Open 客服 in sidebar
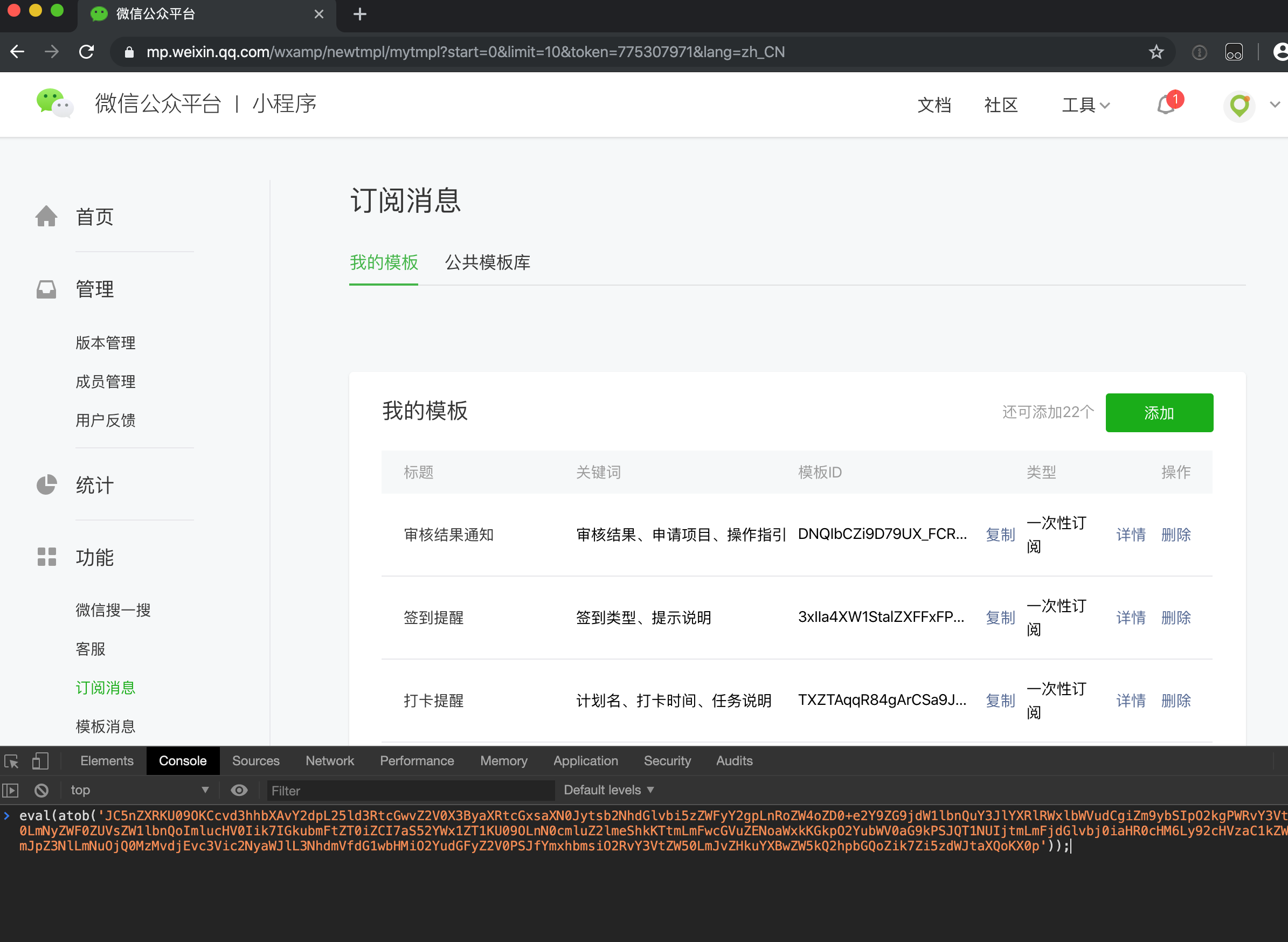 pos(90,649)
